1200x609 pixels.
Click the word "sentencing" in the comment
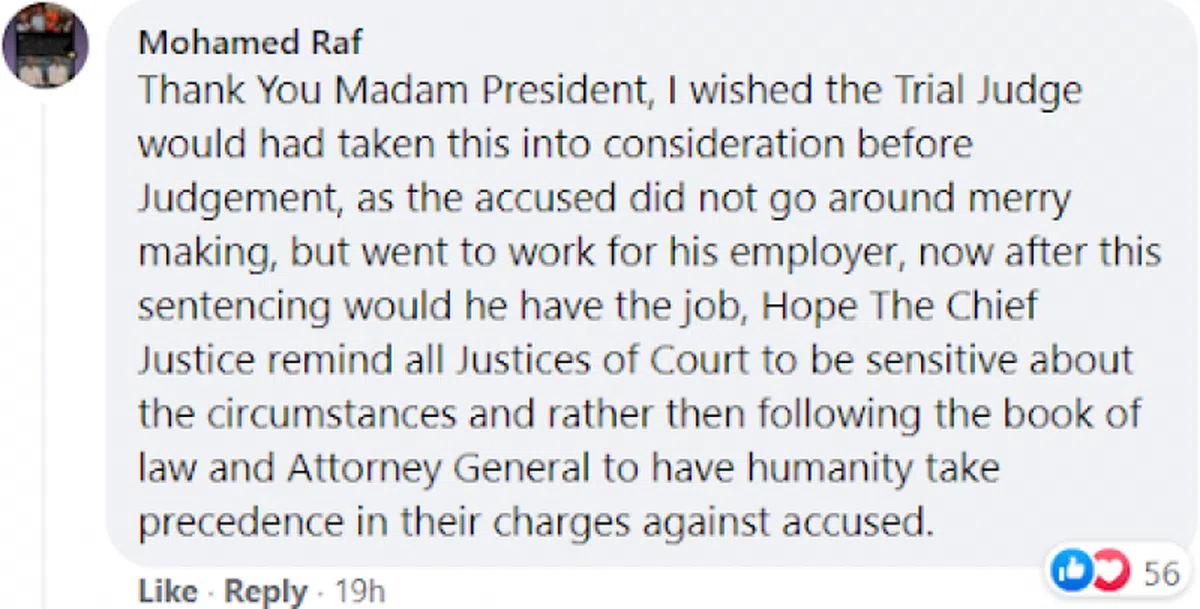[234, 307]
